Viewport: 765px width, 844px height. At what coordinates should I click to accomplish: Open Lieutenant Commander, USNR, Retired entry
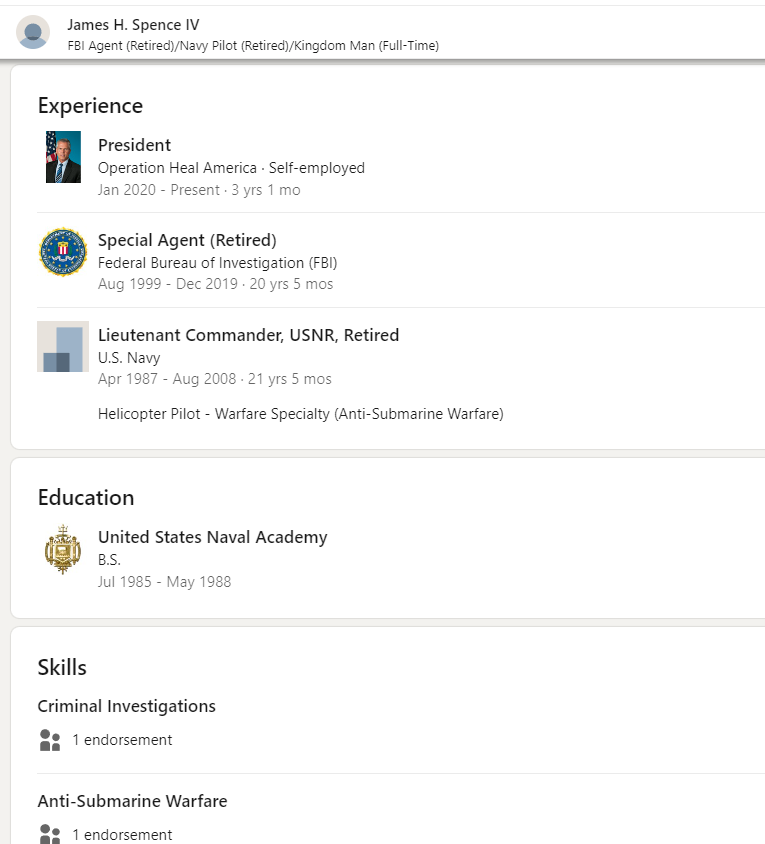248,335
